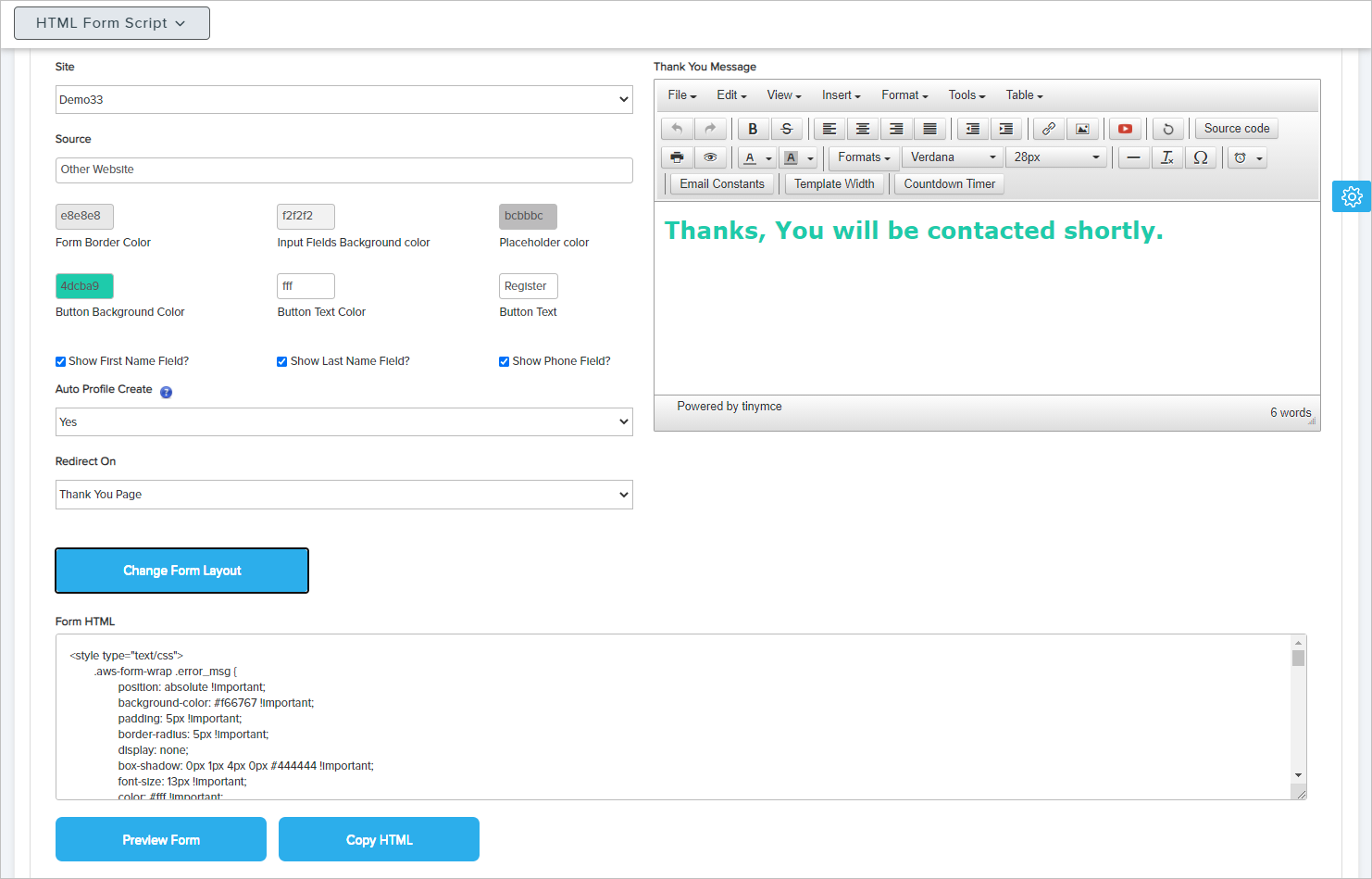
Task: Open the Site dropdown showing Demo33
Action: click(343, 100)
